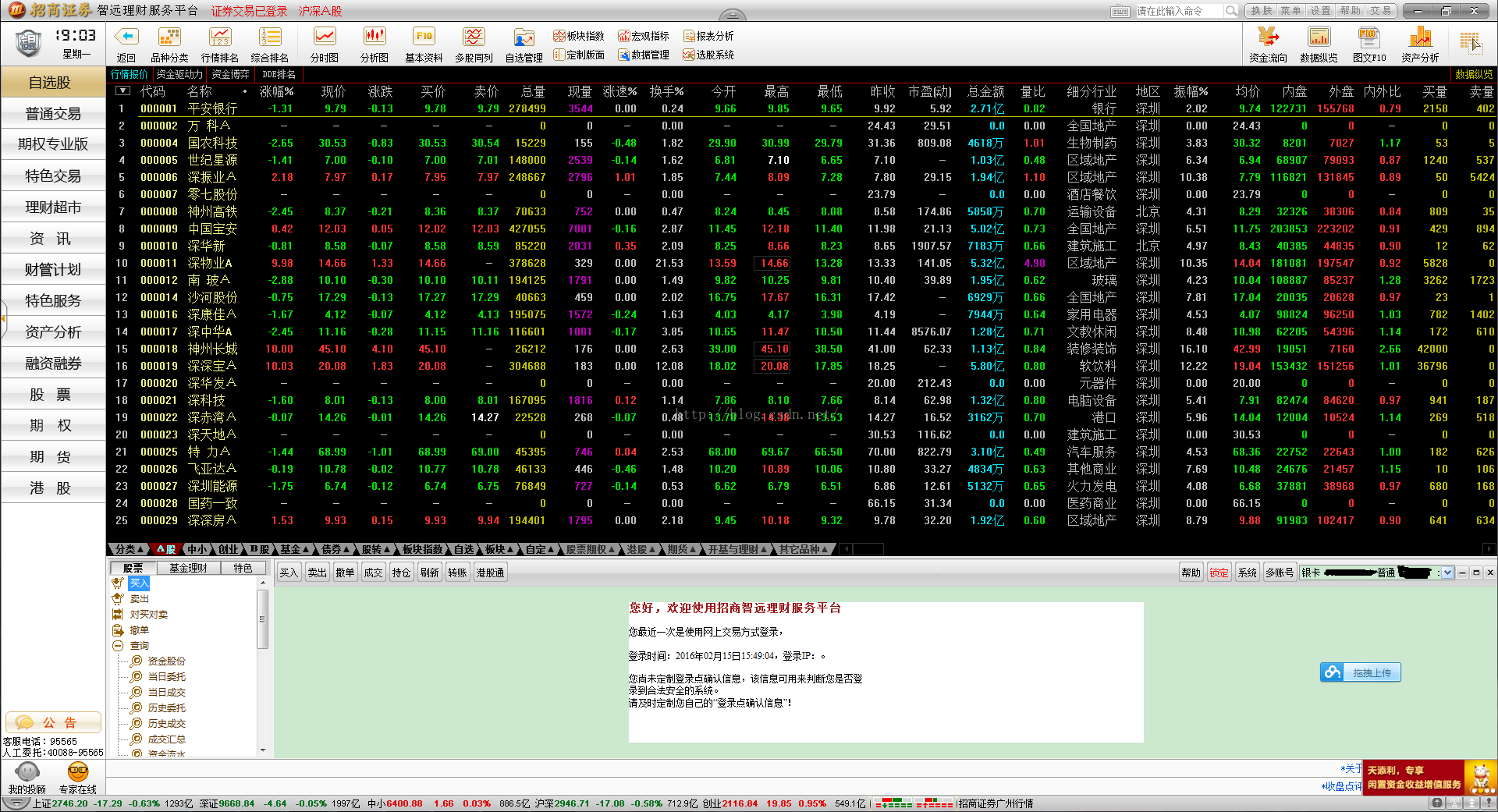Click the 持仓 holdings button
The image size is (1498, 812).
pyautogui.click(x=401, y=573)
